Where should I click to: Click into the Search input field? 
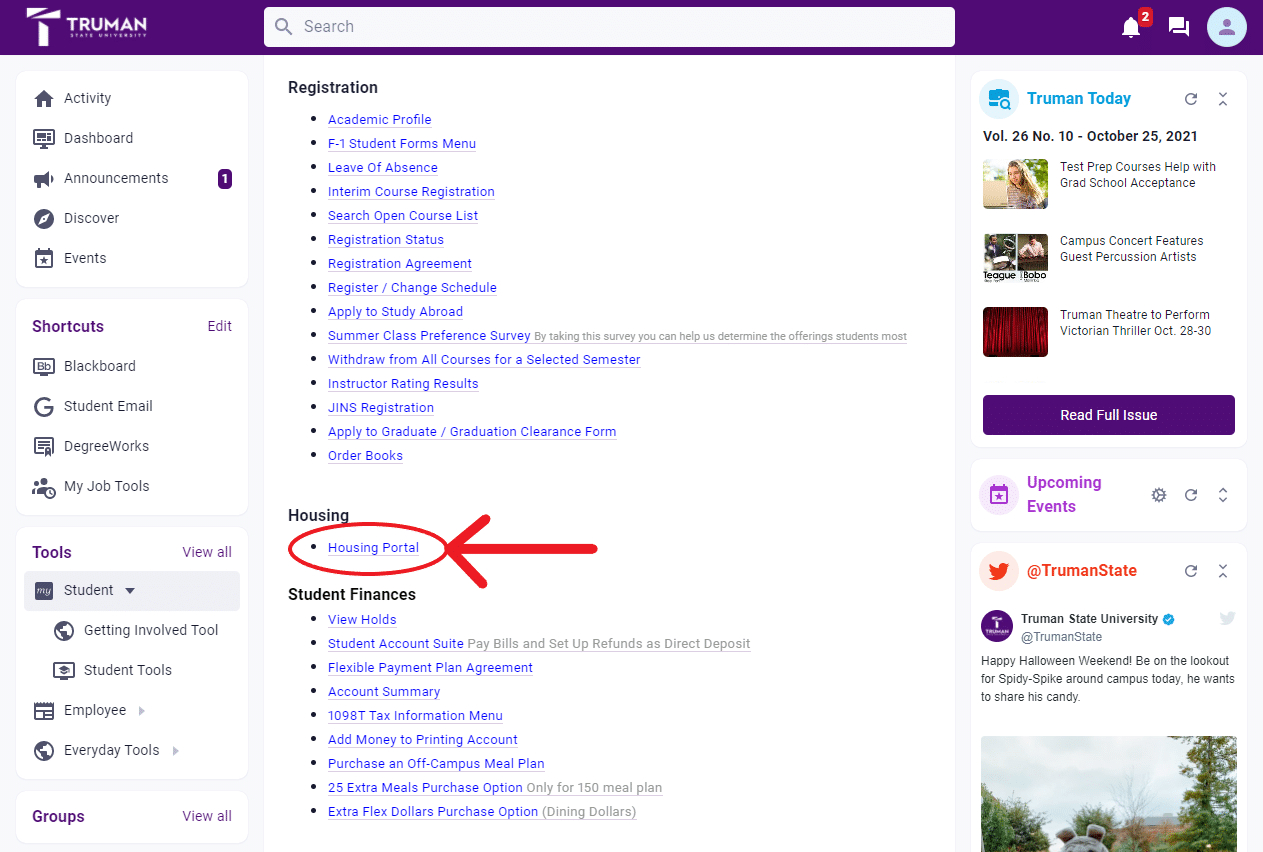609,27
